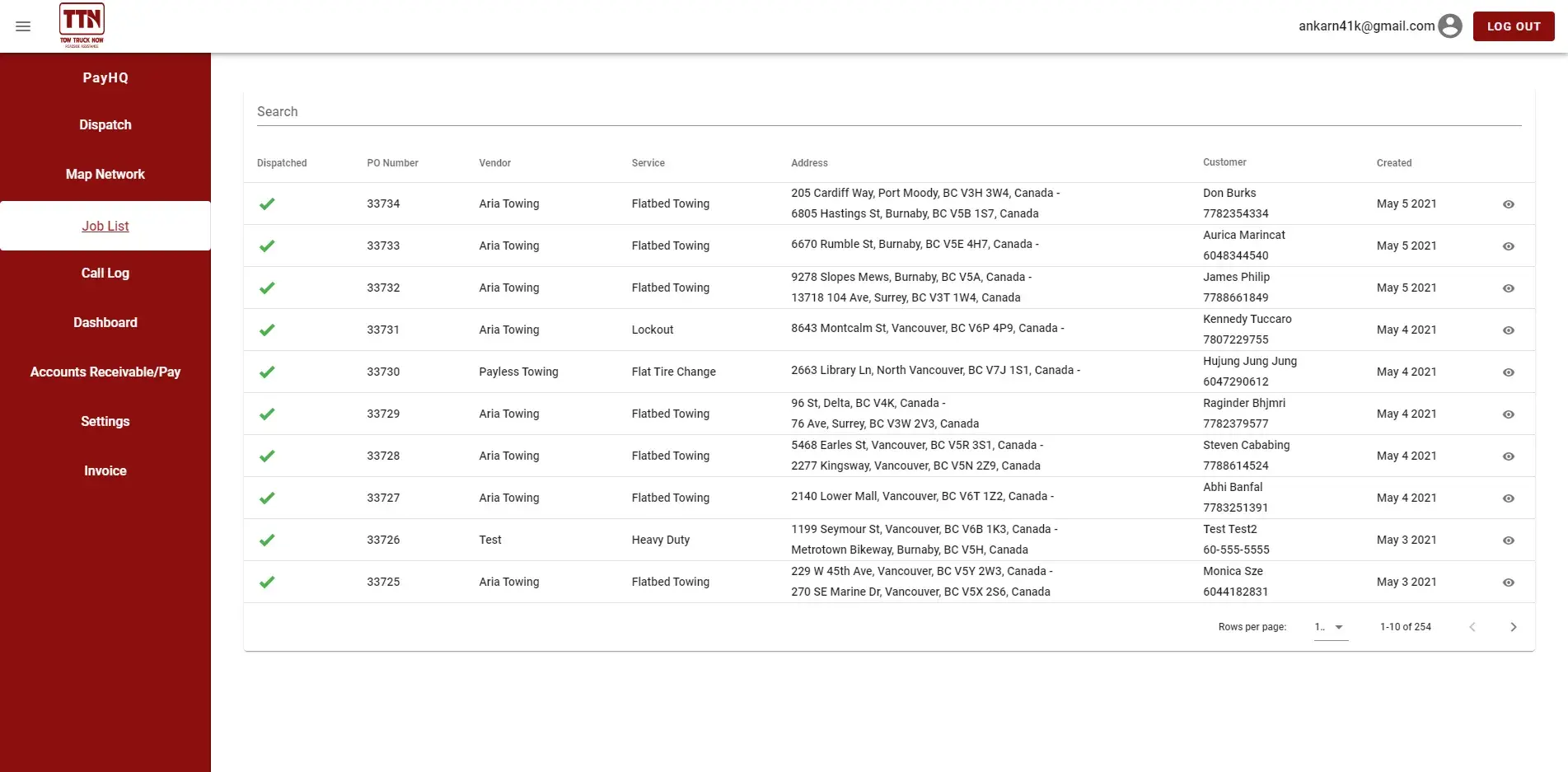Click eye icon for job 33725

click(1508, 583)
